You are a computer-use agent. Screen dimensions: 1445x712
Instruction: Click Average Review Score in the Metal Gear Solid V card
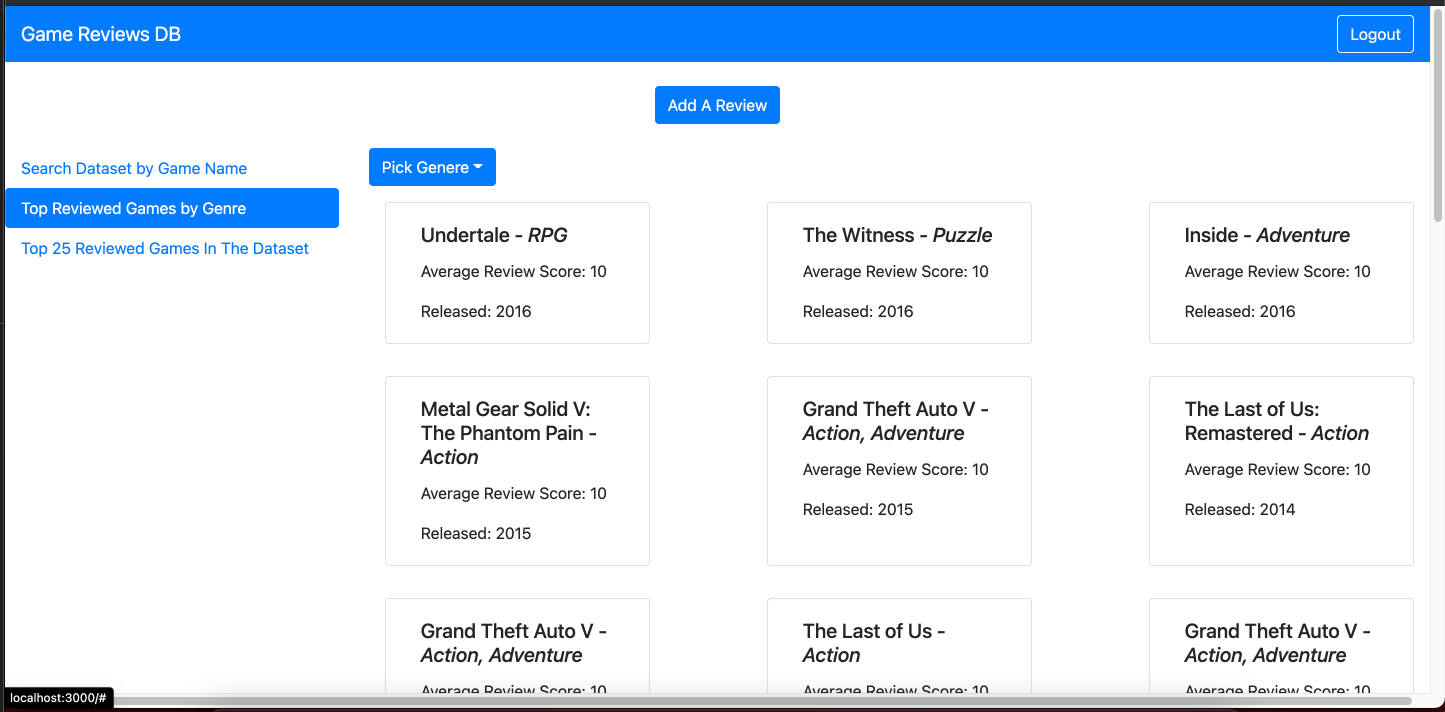point(513,494)
